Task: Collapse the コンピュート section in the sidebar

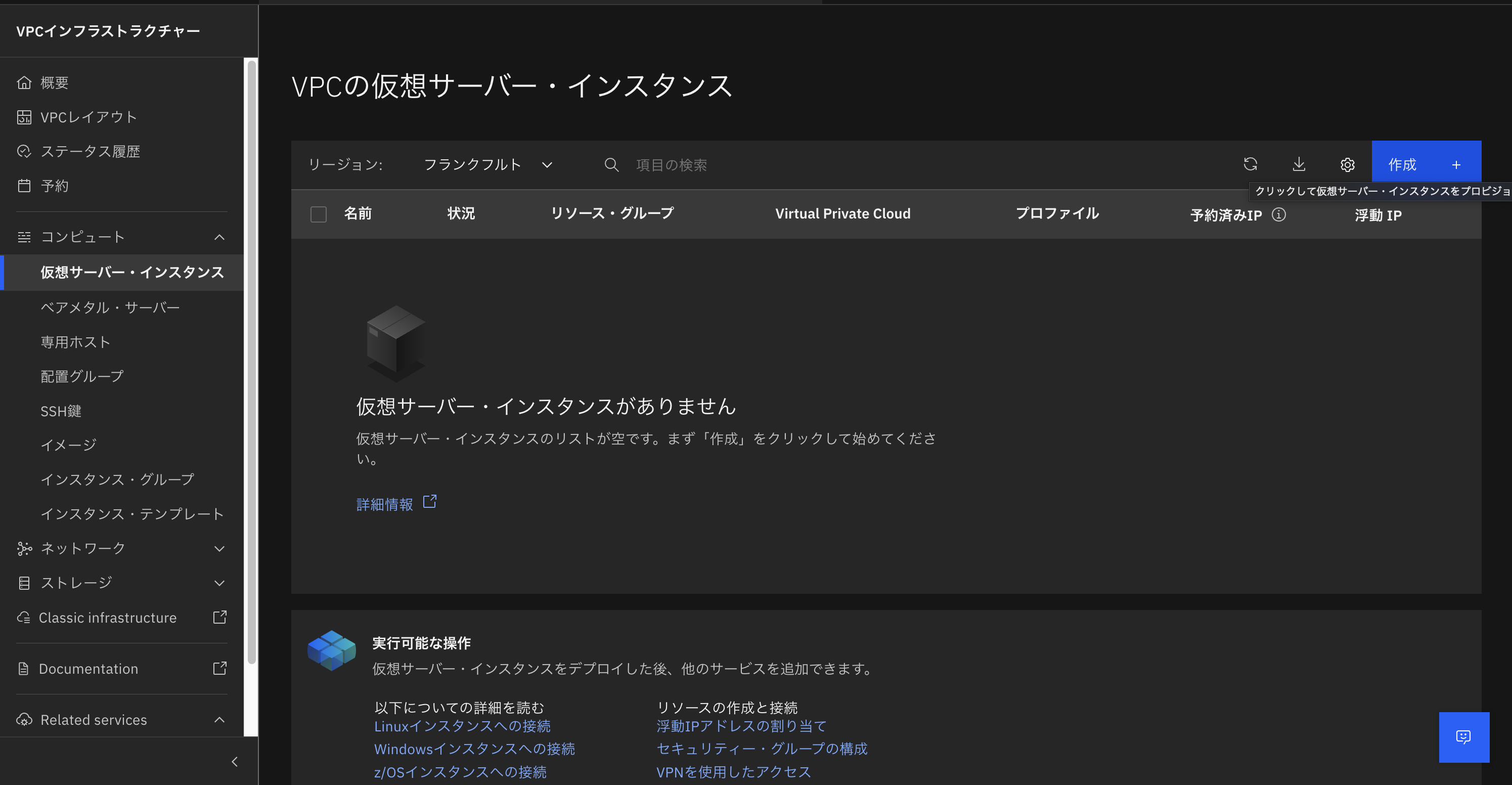Action: point(219,237)
